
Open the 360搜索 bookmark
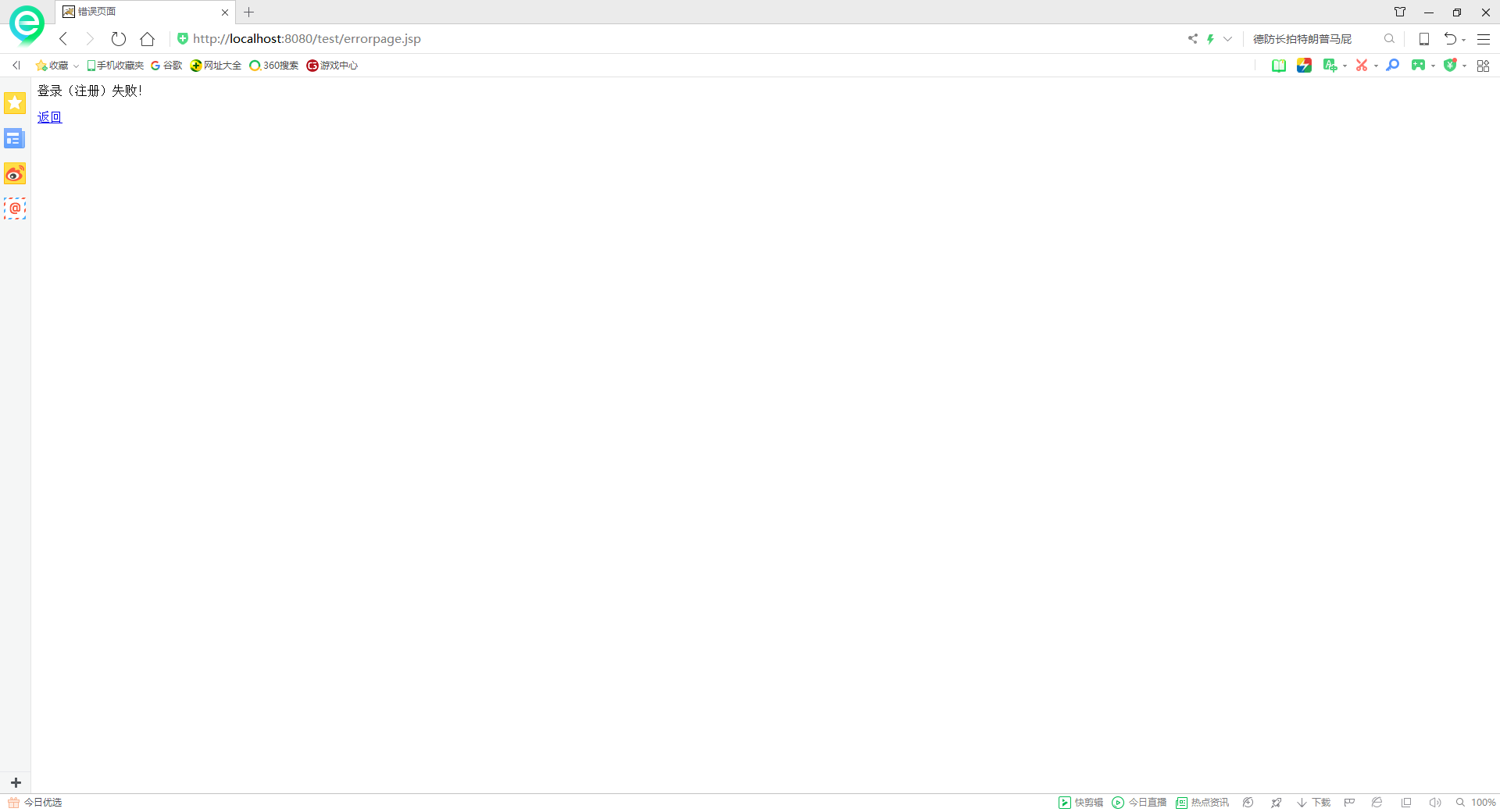pyautogui.click(x=274, y=66)
